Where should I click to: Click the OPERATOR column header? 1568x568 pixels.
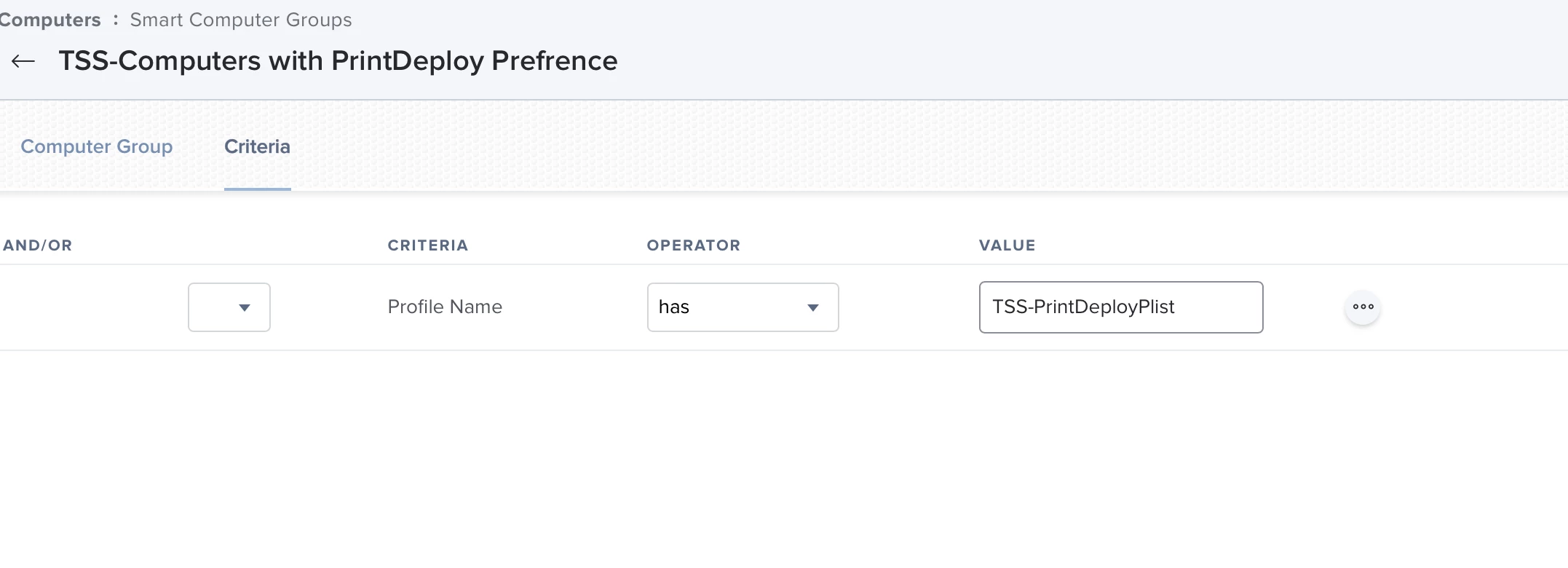694,245
